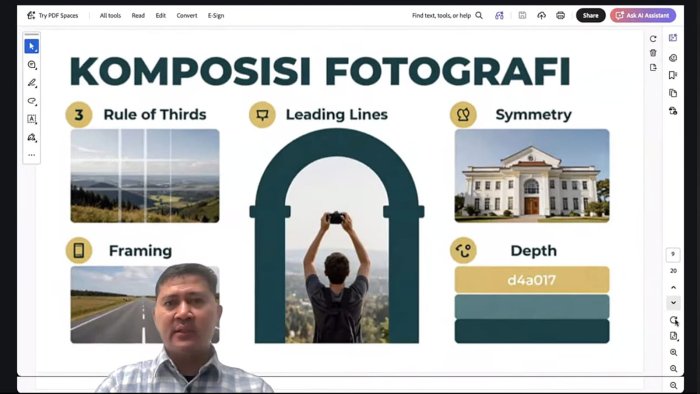The height and width of the screenshot is (394, 700).
Task: Choose the Select arrow tool
Action: [32, 46]
